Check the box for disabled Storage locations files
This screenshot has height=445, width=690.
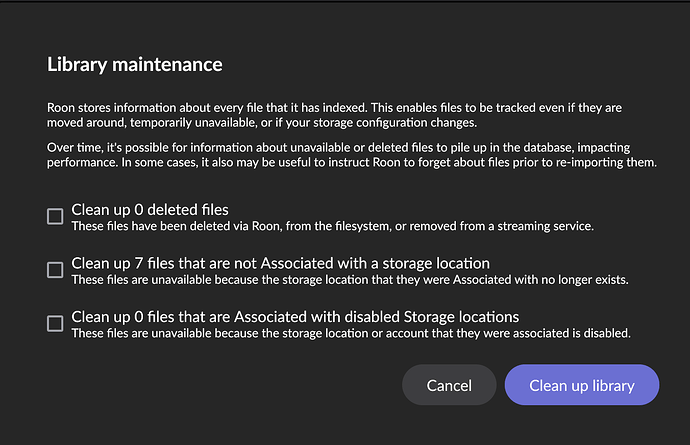coord(55,324)
